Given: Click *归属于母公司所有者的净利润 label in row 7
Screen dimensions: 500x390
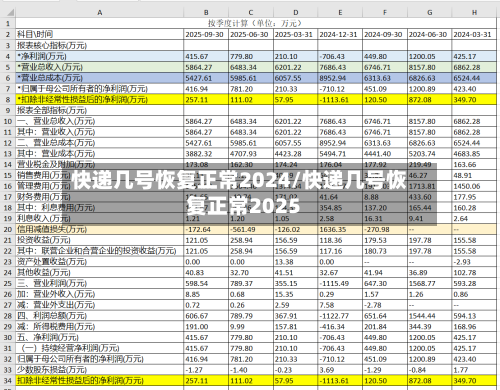Looking at the screenshot, I should coord(82,89).
